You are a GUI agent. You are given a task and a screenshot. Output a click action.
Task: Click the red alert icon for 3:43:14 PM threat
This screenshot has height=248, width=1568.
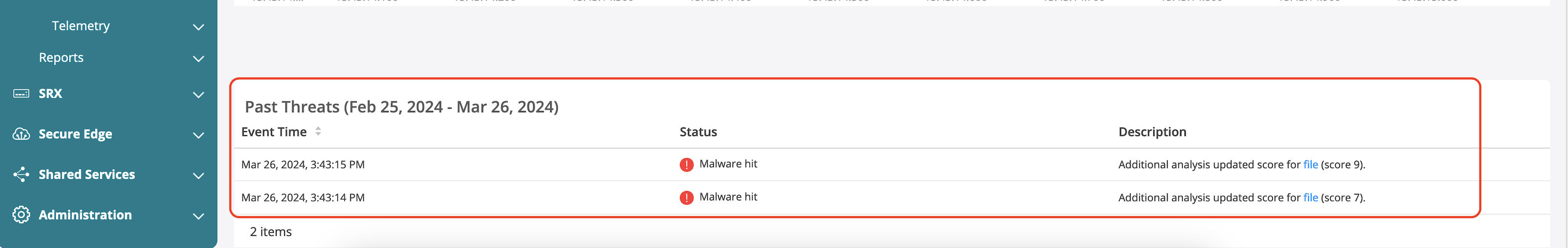pyautogui.click(x=686, y=198)
